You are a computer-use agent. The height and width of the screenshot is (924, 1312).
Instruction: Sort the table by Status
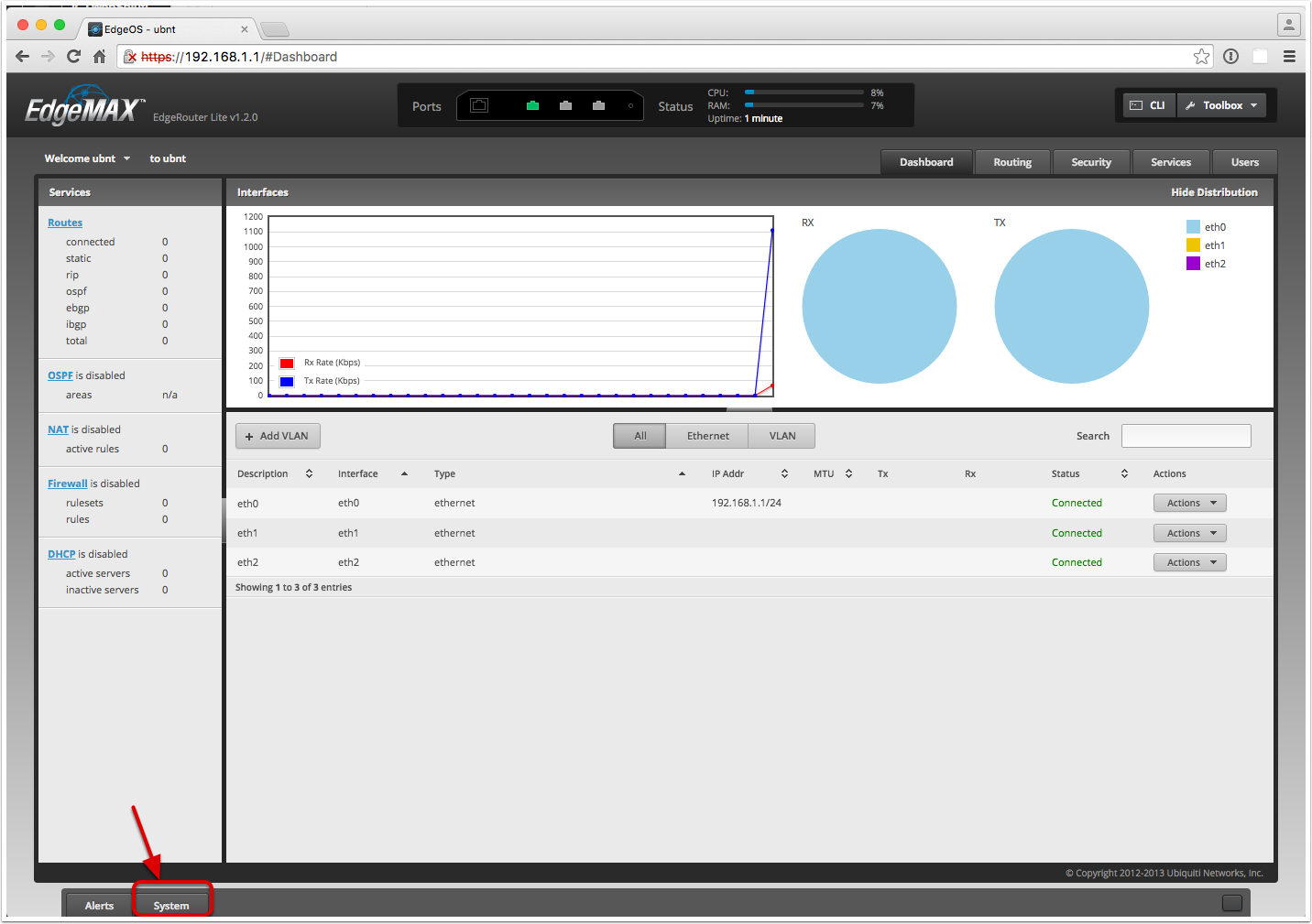pos(1089,473)
